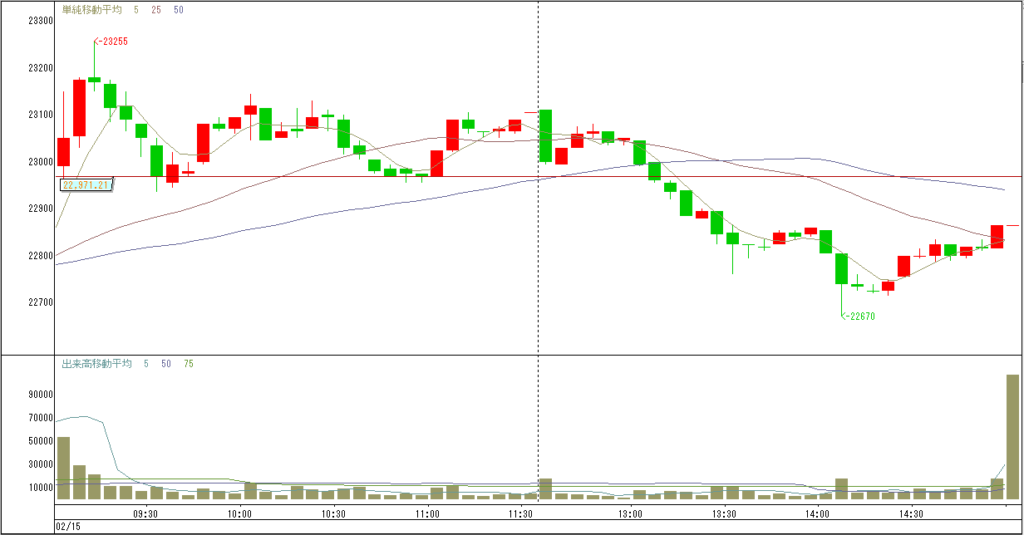Click the 23200 price axis label
Viewport: 1024px width, 535px height.
click(x=40, y=68)
